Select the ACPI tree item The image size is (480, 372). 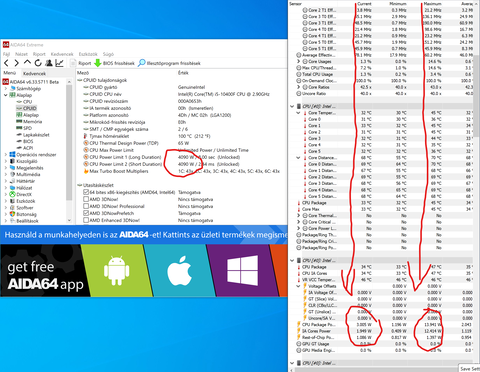pyautogui.click(x=25, y=148)
